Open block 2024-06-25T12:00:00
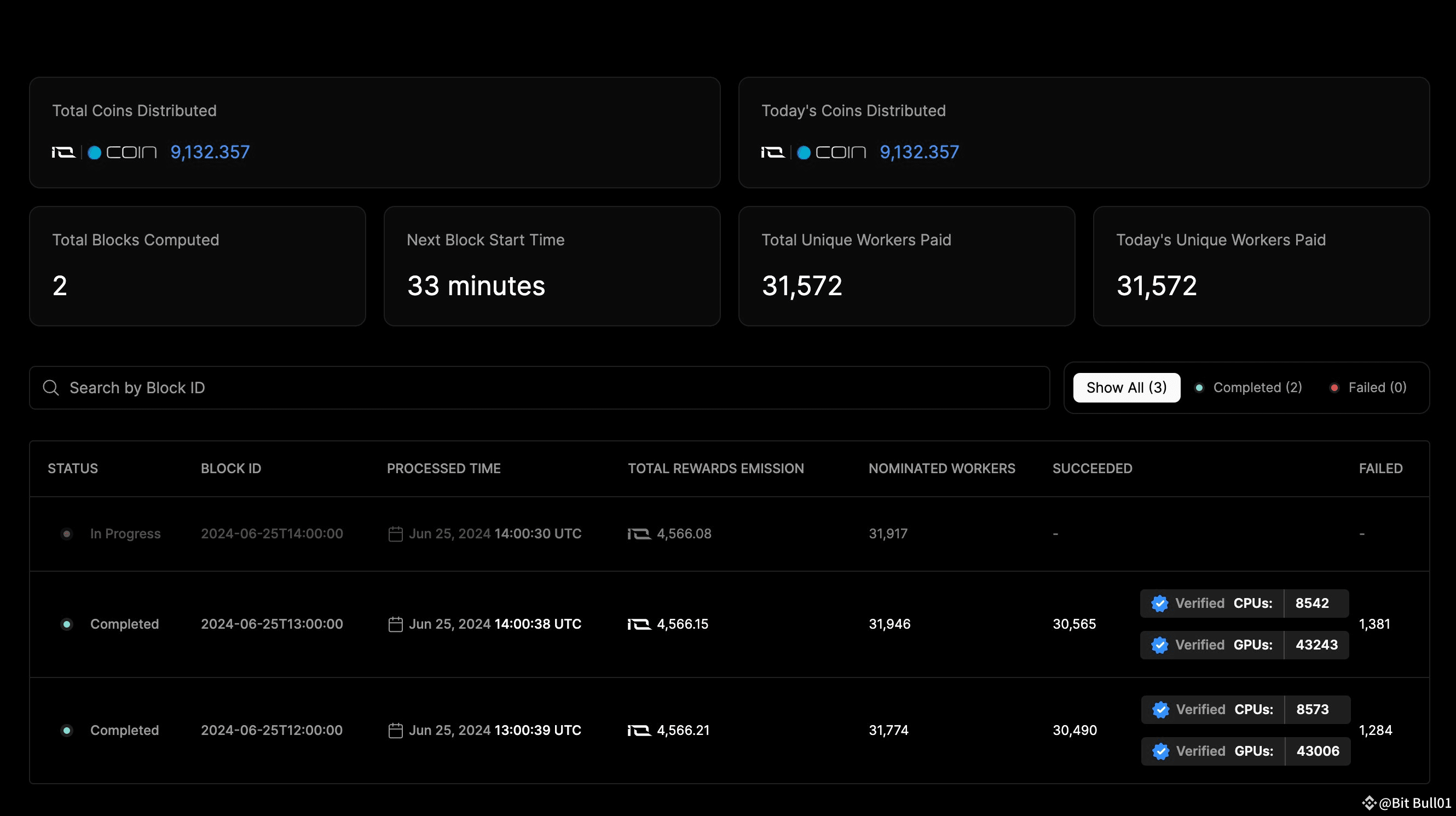The image size is (1456, 816). click(x=272, y=731)
